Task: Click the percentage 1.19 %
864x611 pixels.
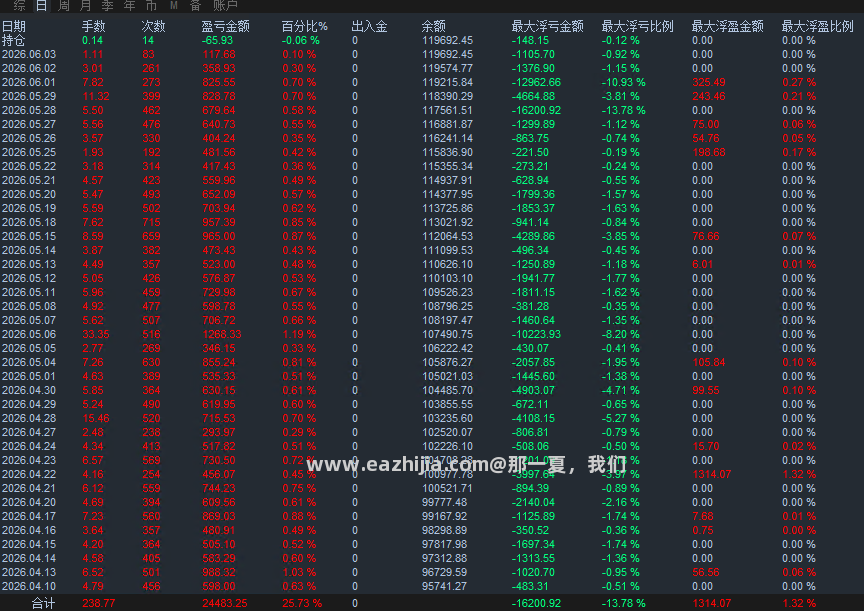Action: point(299,334)
